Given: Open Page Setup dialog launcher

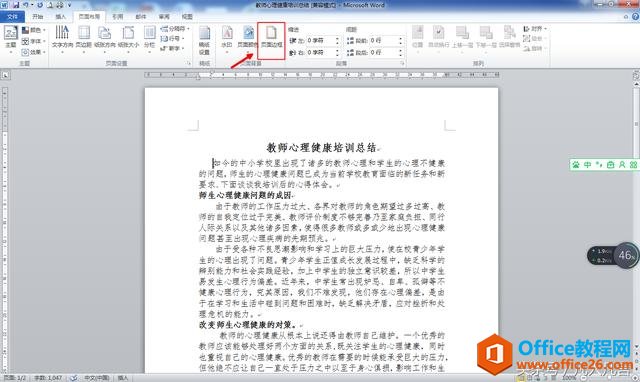Looking at the screenshot, I should [x=189, y=64].
